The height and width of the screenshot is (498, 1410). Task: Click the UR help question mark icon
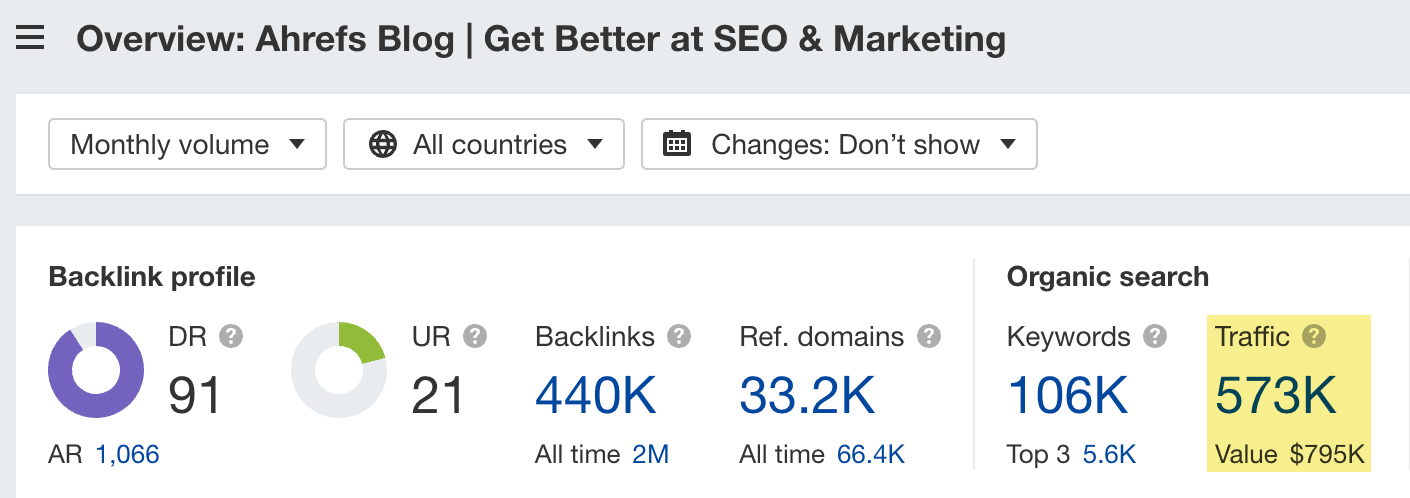coord(475,336)
